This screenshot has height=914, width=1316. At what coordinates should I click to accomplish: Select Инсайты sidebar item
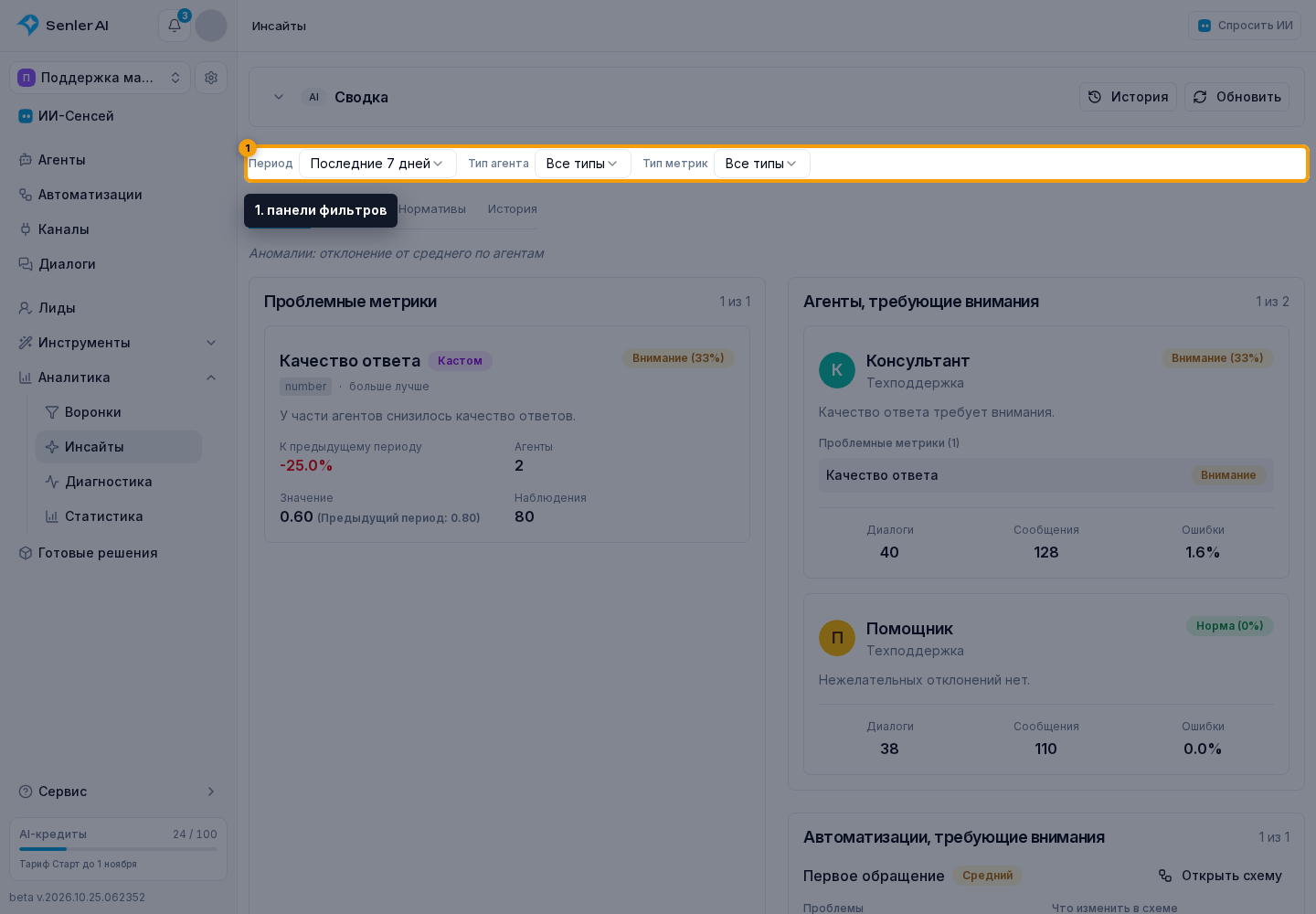119,447
